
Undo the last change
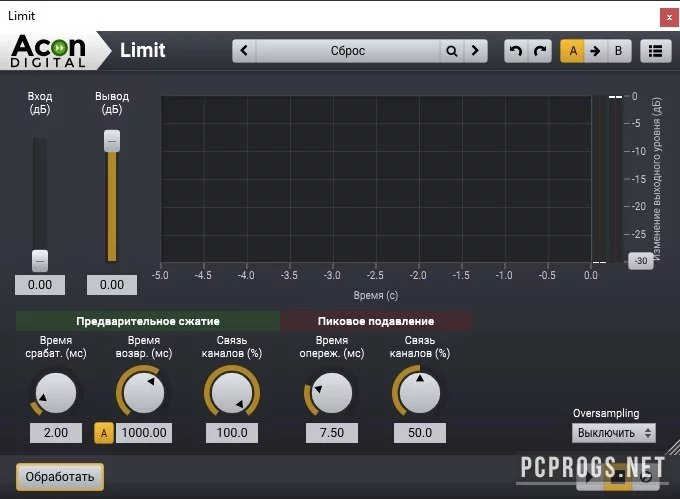tap(516, 51)
